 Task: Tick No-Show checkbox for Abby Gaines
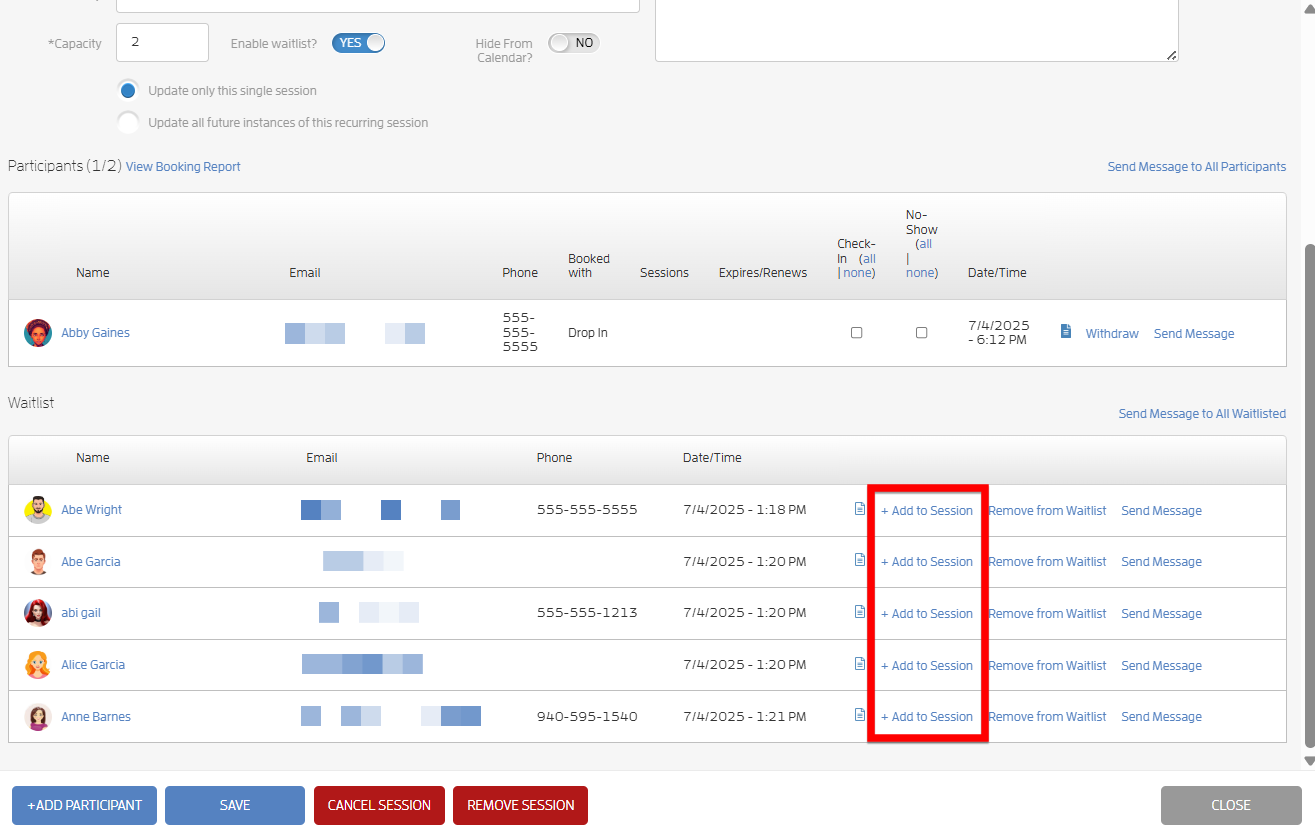coord(921,333)
